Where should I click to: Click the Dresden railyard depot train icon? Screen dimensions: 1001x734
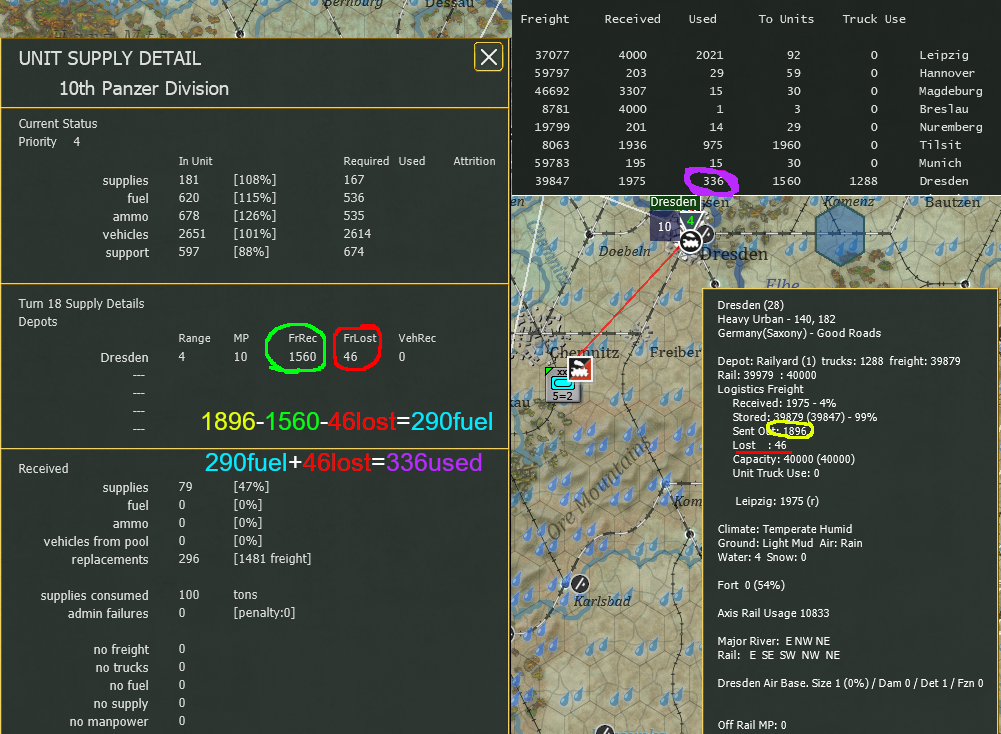coord(689,242)
